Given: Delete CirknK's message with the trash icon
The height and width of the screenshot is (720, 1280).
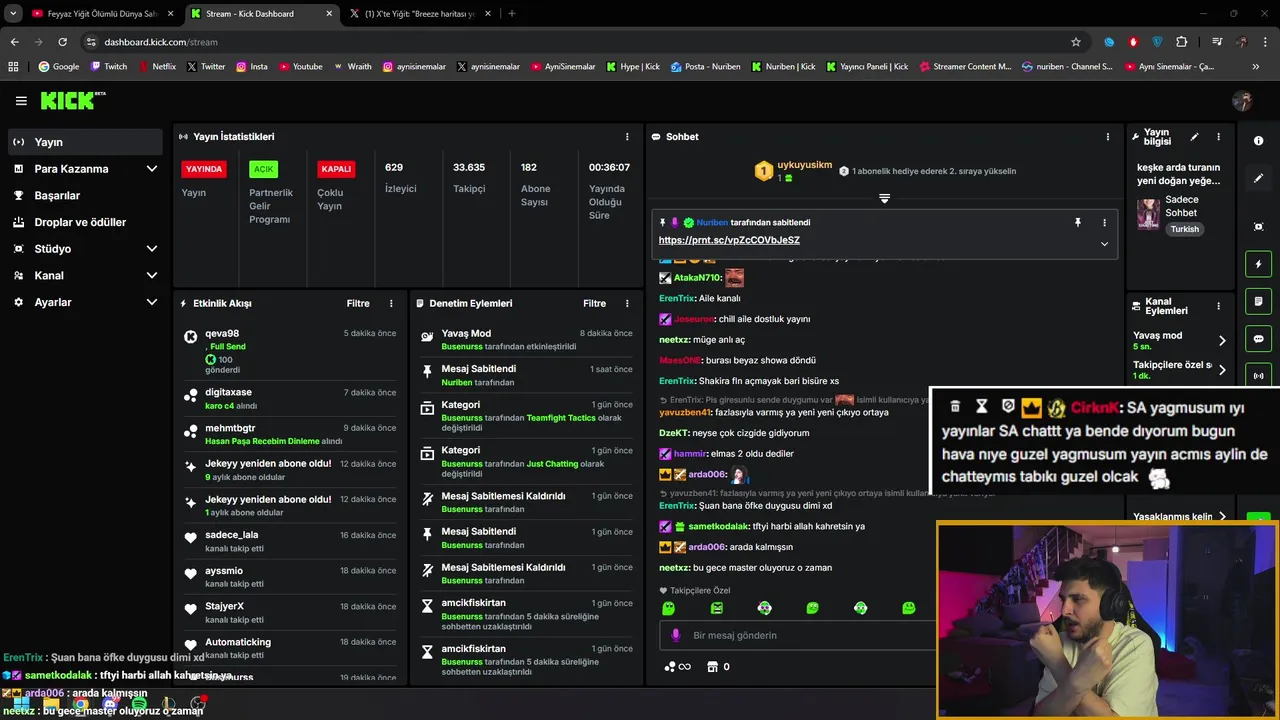Looking at the screenshot, I should click(x=955, y=406).
